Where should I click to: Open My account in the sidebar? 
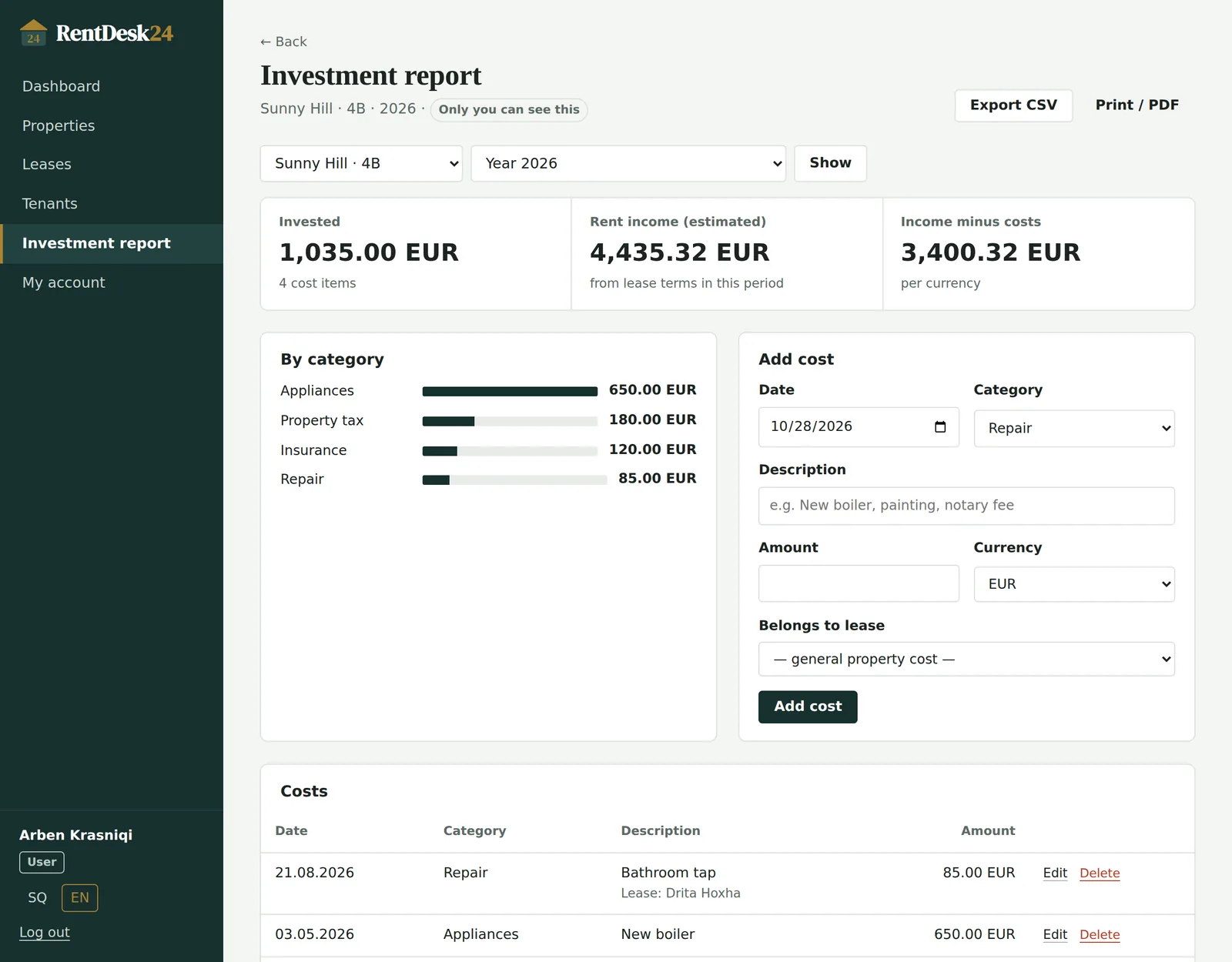(63, 282)
